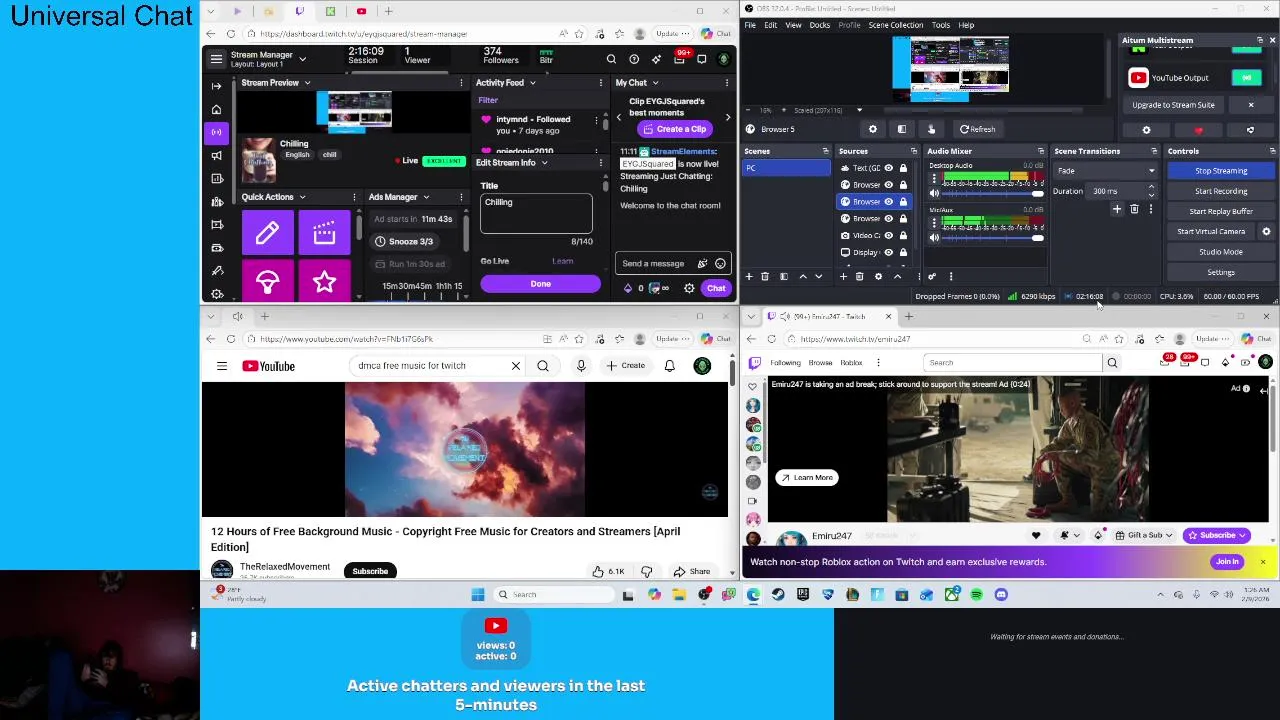The image size is (1280, 720).
Task: Open Twitch dashboard hamburger menu
Action: click(216, 59)
